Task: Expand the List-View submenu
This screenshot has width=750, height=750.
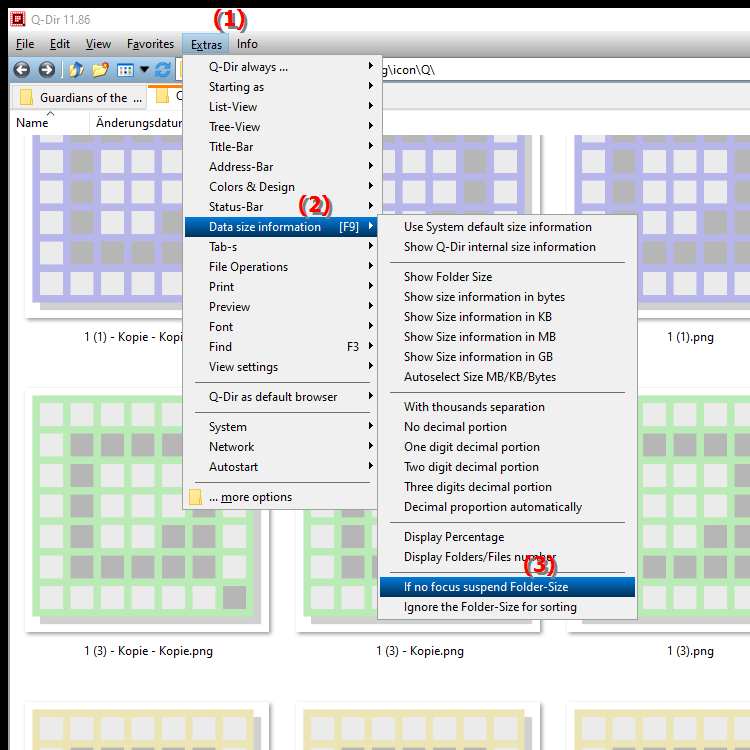Action: coord(281,107)
